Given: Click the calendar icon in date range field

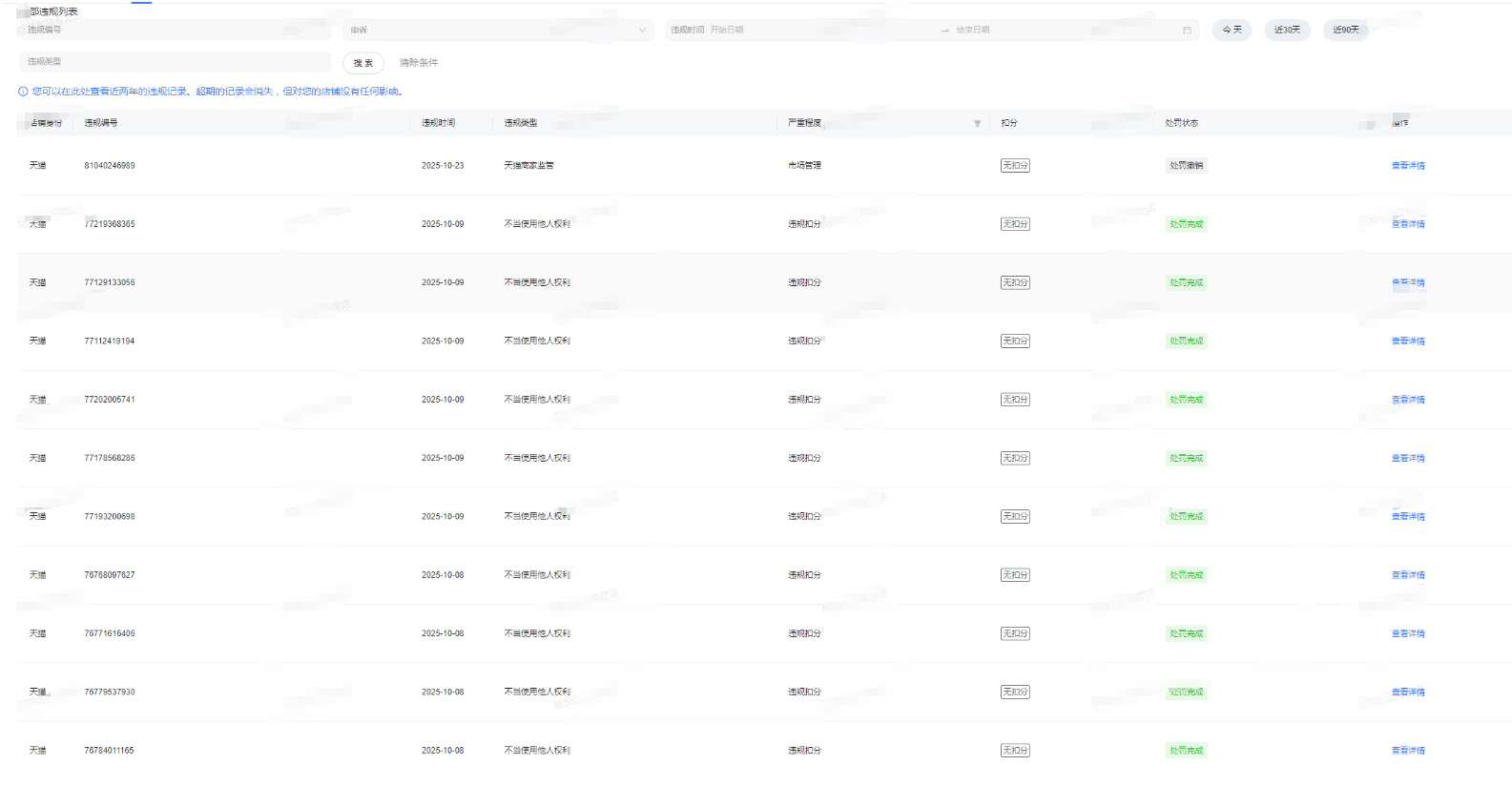Looking at the screenshot, I should point(1187,31).
